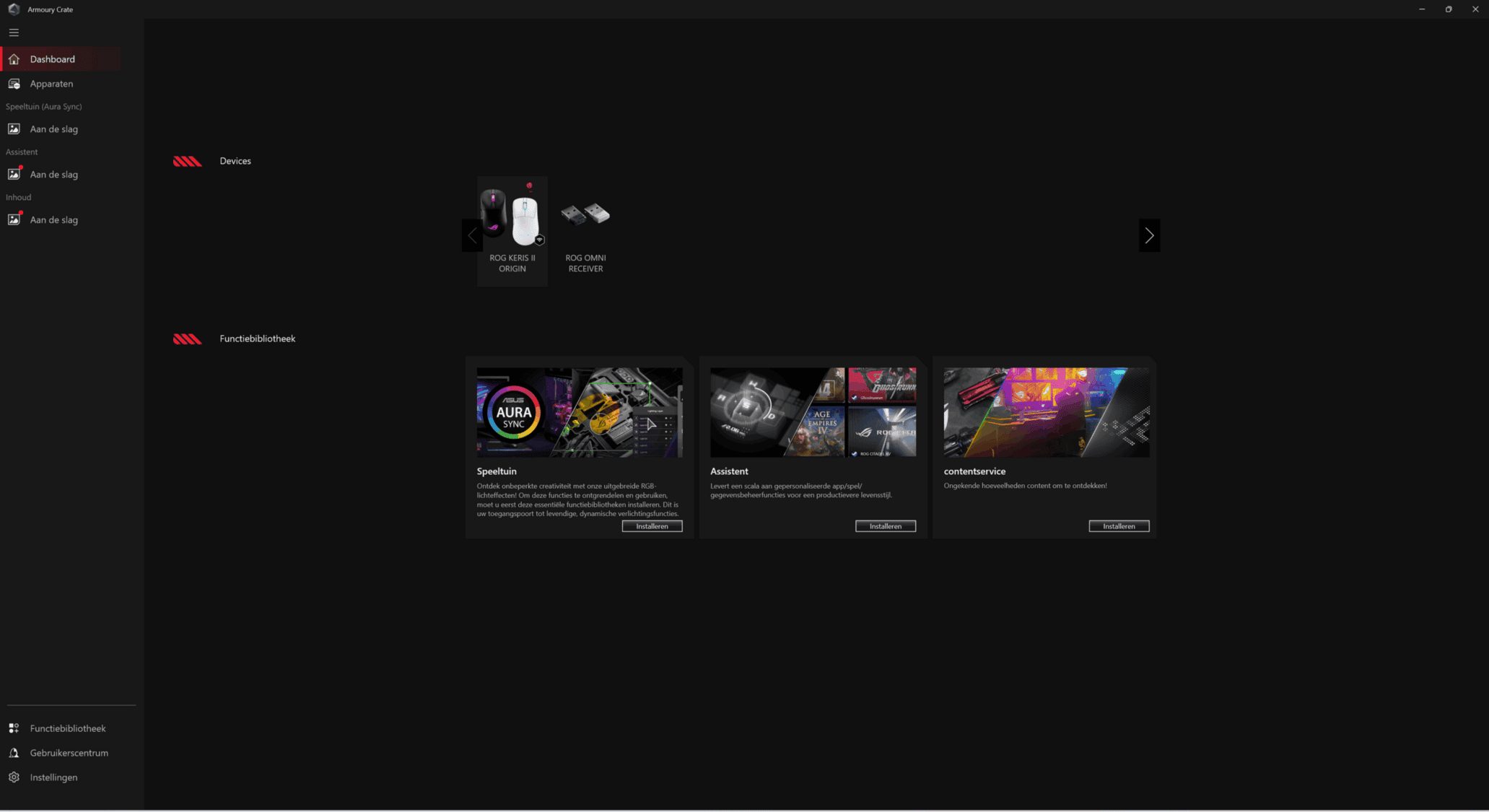Install the Assistent library
The height and width of the screenshot is (812, 1489).
[886, 526]
